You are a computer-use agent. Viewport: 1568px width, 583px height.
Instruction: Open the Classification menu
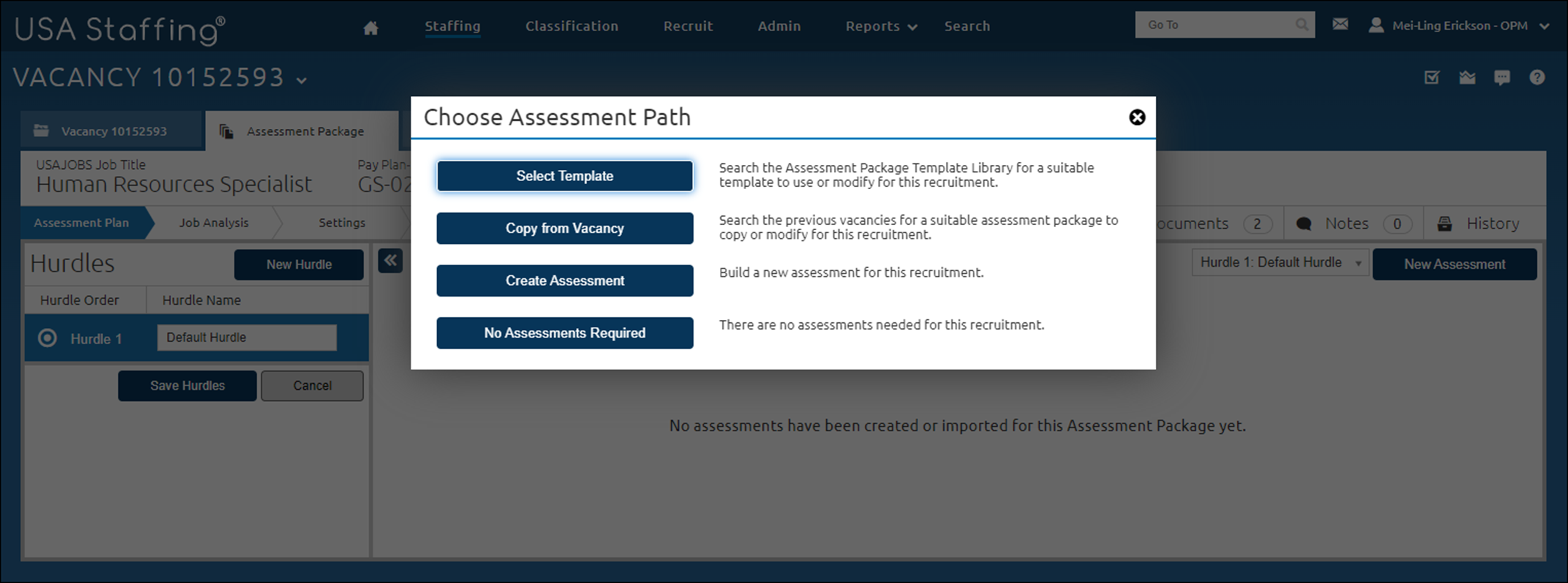click(x=571, y=26)
